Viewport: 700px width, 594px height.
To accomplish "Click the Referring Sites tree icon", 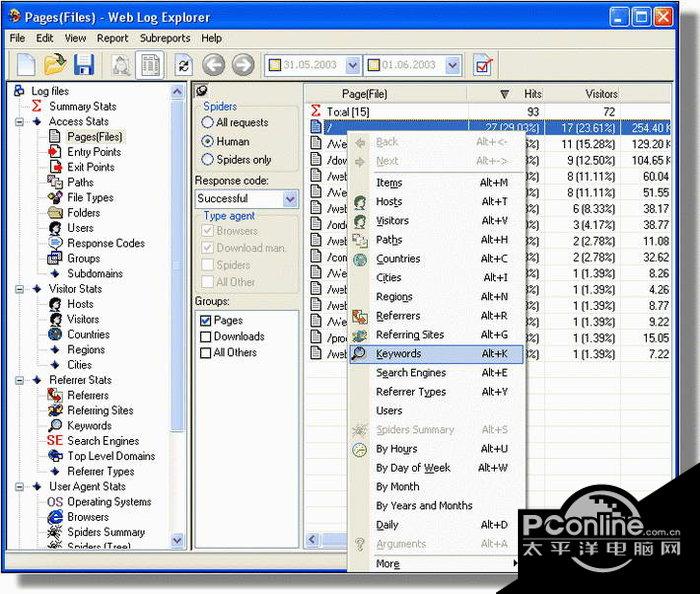I will (x=55, y=410).
